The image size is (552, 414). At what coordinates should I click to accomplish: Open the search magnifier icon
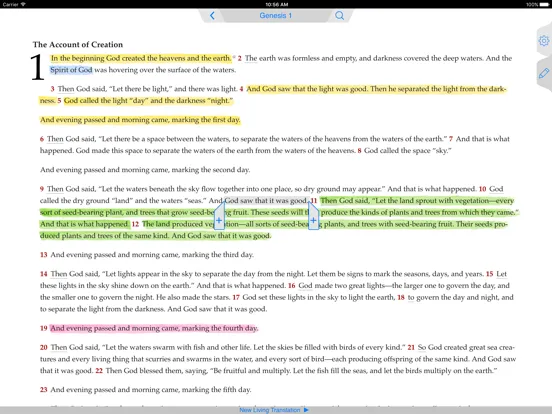(x=339, y=15)
